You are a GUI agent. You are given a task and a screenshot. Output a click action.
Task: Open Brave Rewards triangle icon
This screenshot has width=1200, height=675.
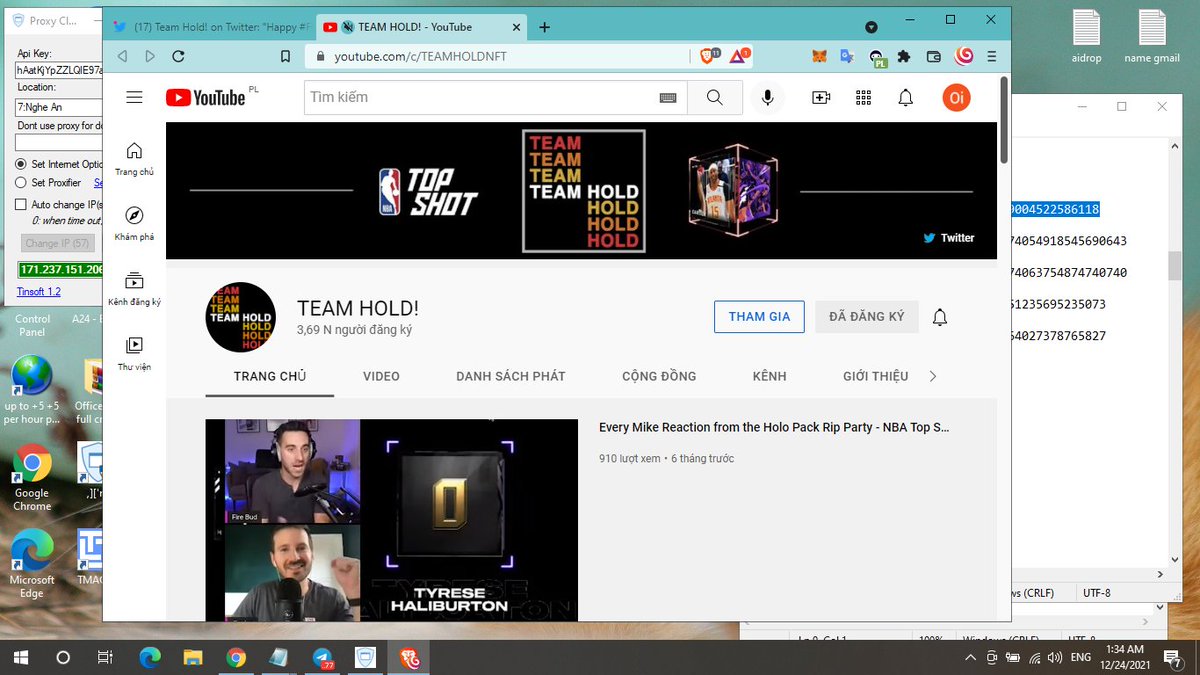point(738,57)
